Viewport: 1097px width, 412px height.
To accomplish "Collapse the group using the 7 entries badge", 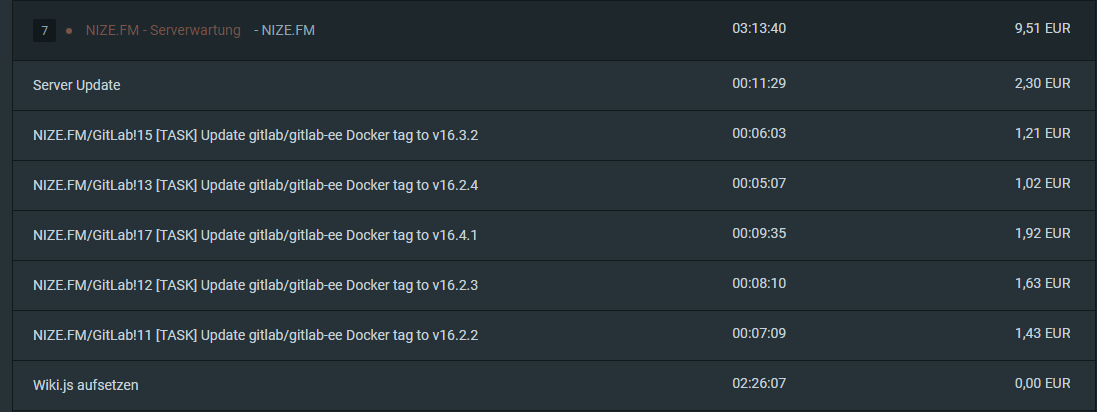I will (44, 30).
